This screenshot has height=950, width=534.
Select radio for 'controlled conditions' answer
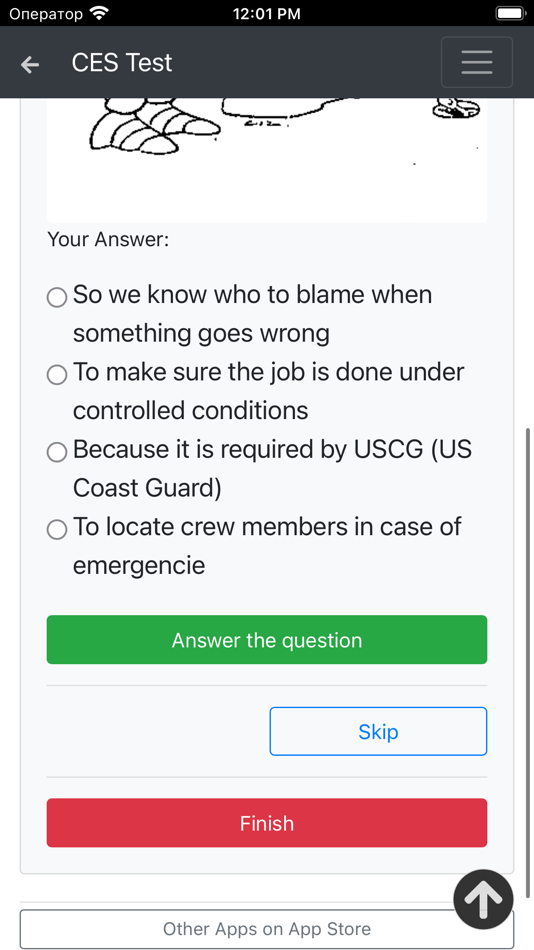57,375
